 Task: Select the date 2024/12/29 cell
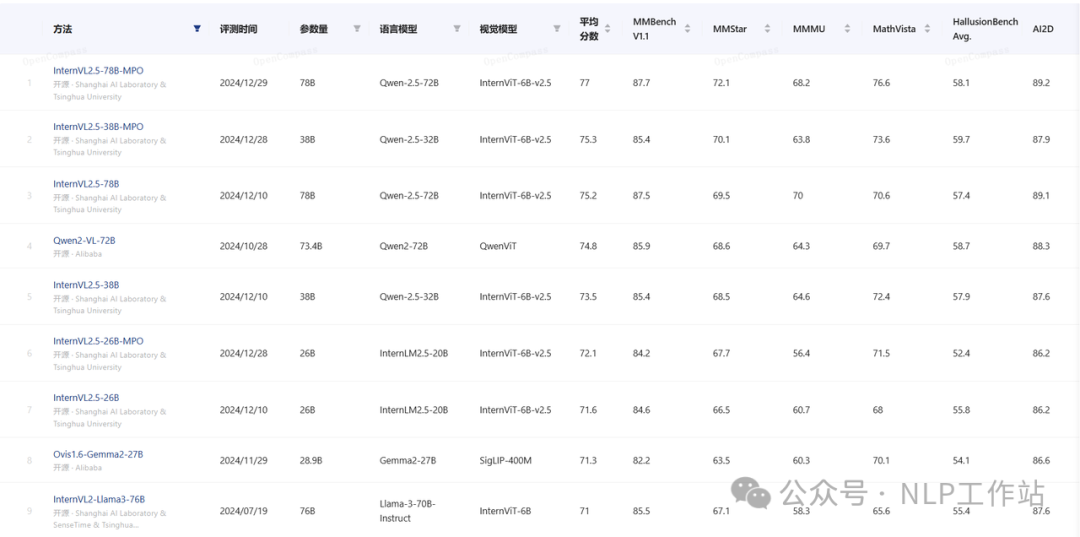click(x=243, y=83)
